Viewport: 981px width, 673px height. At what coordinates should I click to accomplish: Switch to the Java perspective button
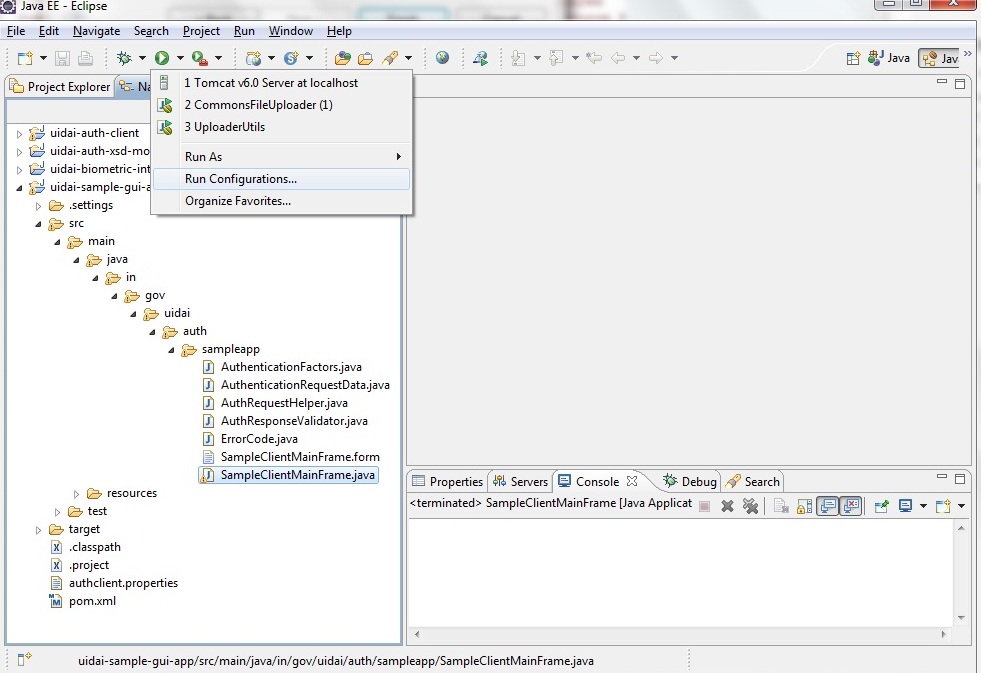(x=888, y=58)
